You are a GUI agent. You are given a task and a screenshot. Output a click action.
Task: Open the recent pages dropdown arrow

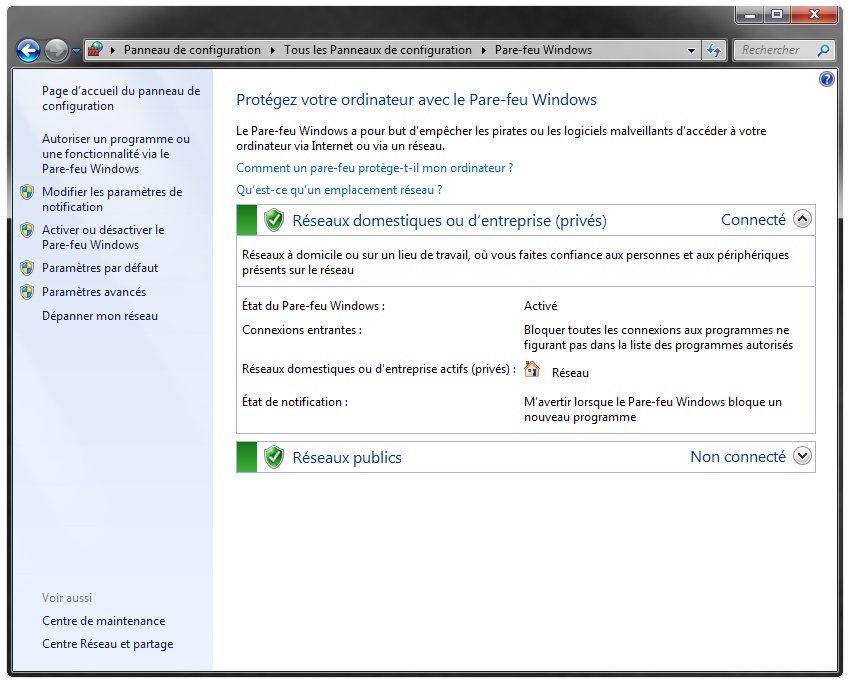click(76, 51)
